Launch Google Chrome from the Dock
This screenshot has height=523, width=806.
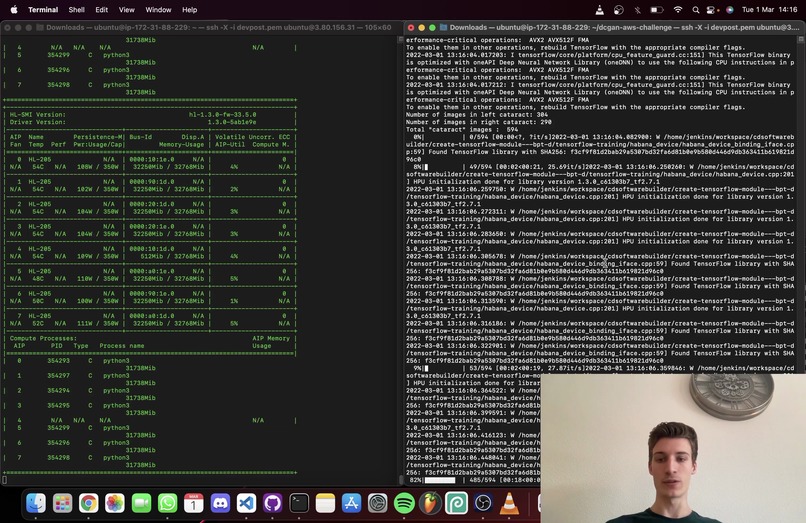point(88,503)
